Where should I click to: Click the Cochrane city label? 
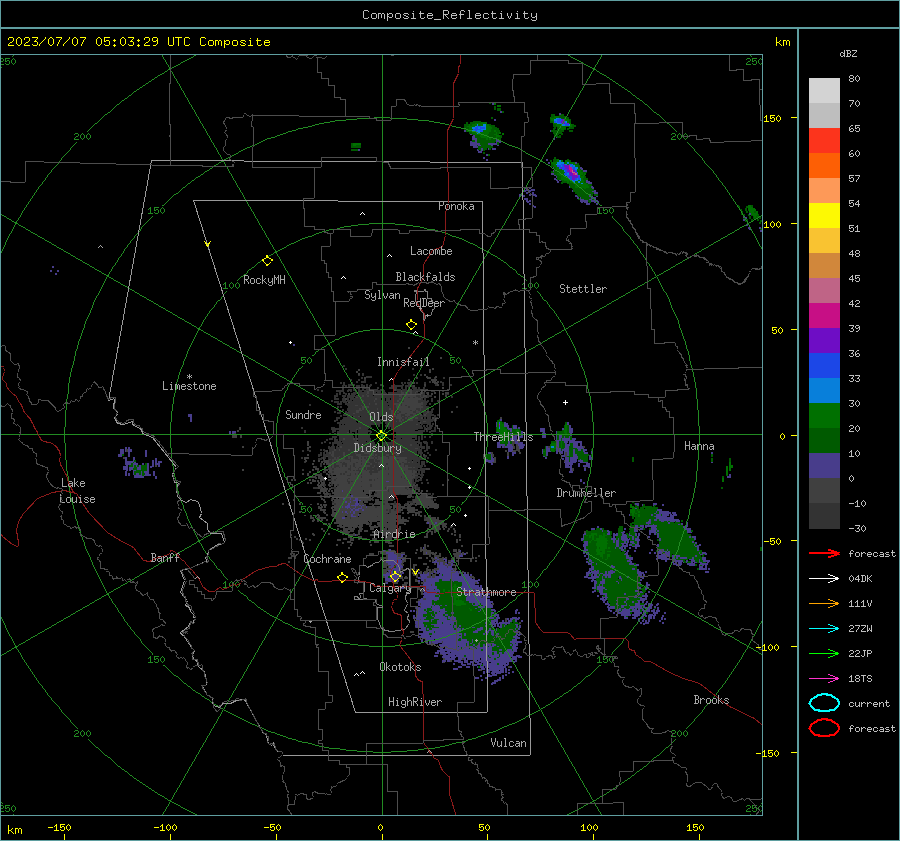[x=327, y=559]
